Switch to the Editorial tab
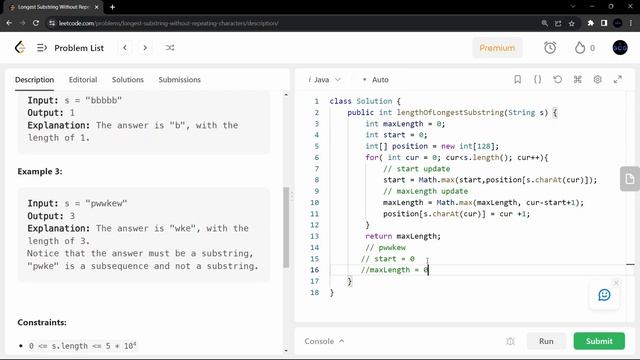This screenshot has height=360, width=640. 83,80
